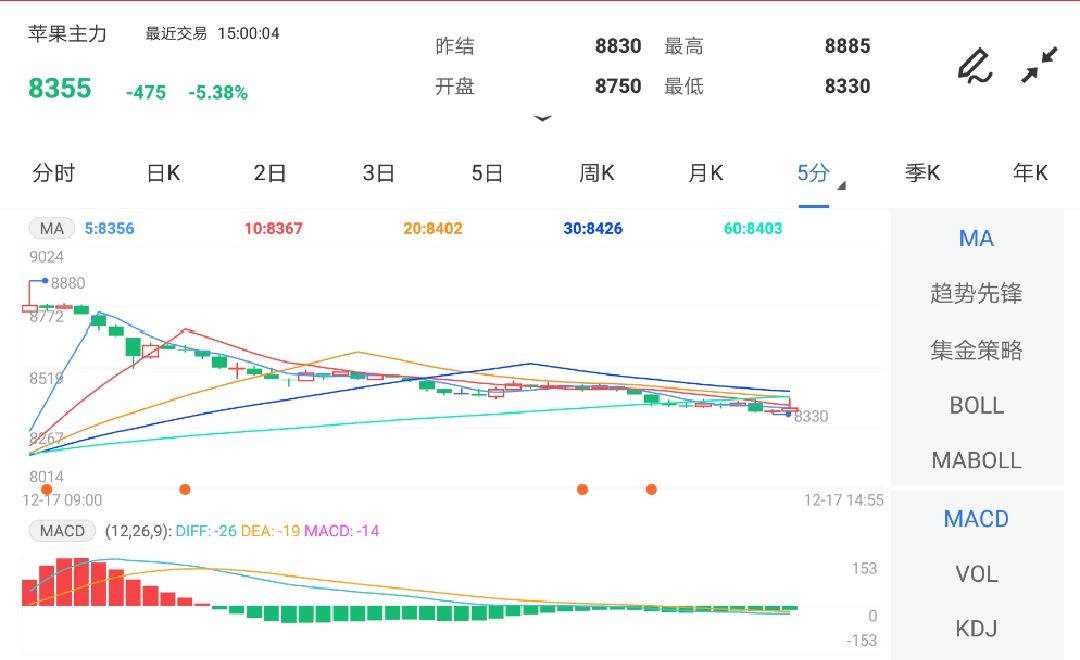Click the 最近交易 15:00:04 timestamp
Screen dimensions: 1080x660
pyautogui.click(x=212, y=34)
